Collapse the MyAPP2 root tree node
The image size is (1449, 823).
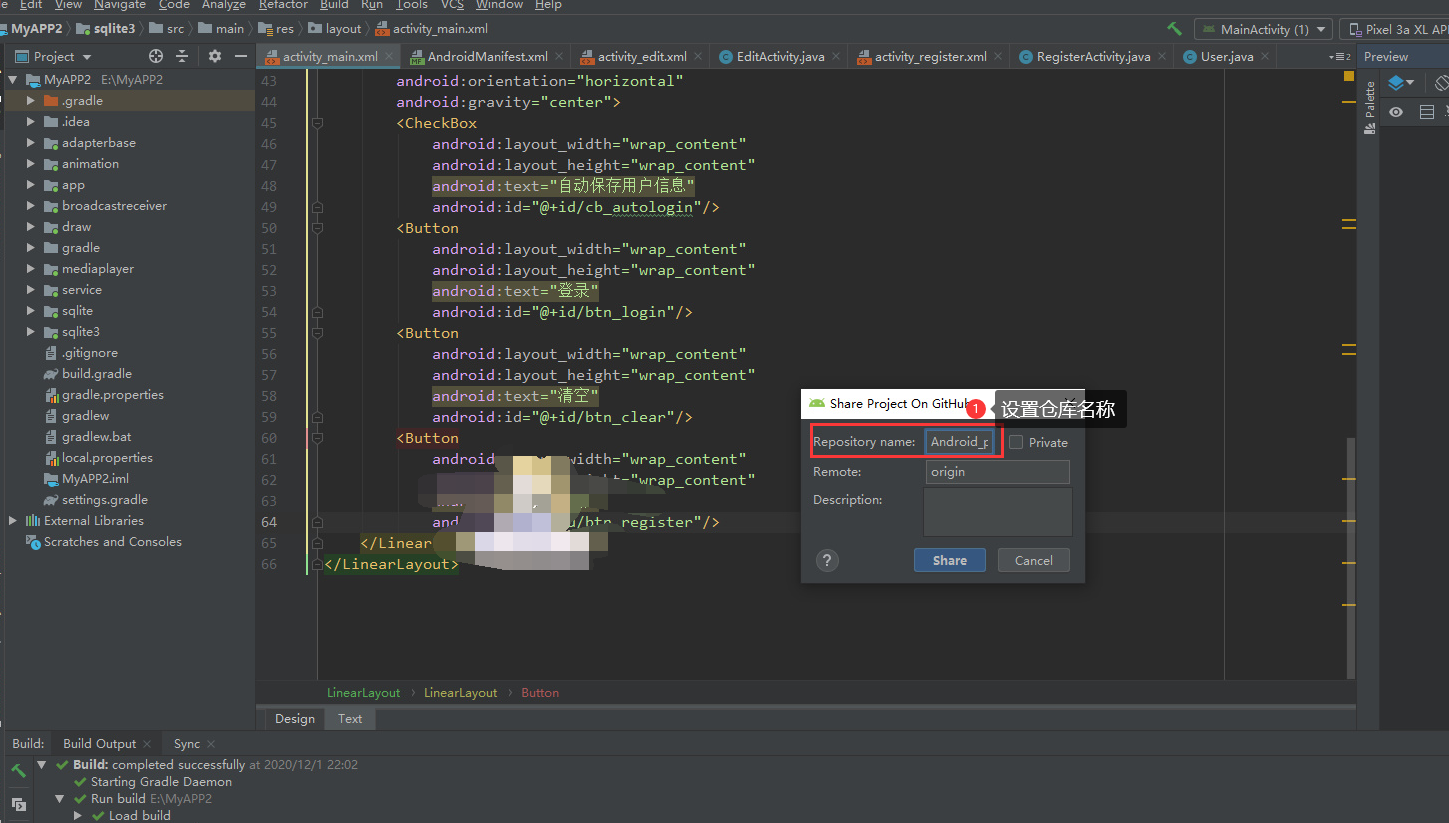tap(13, 79)
